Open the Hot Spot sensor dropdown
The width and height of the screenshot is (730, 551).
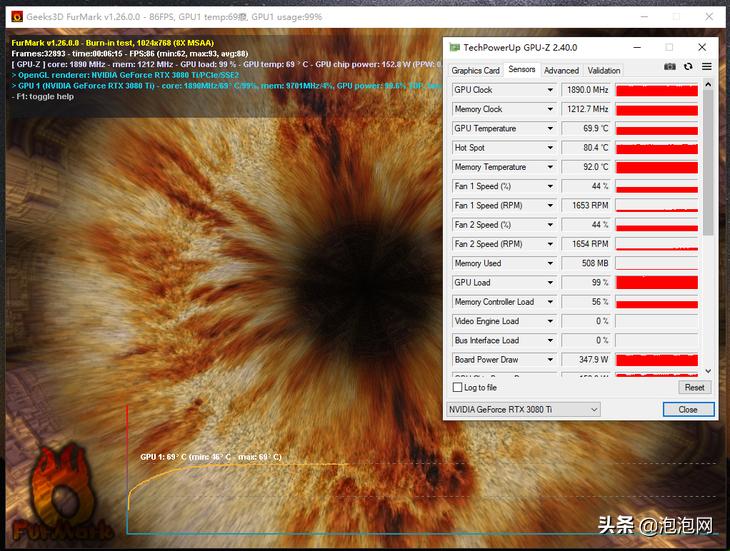pos(550,148)
